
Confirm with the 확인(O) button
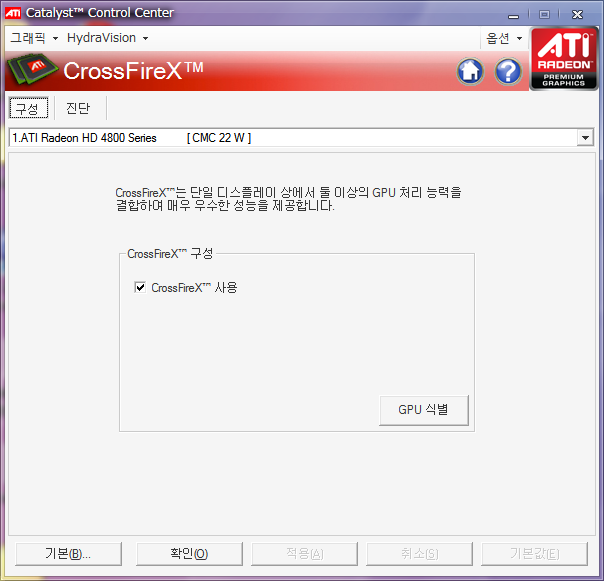click(189, 554)
